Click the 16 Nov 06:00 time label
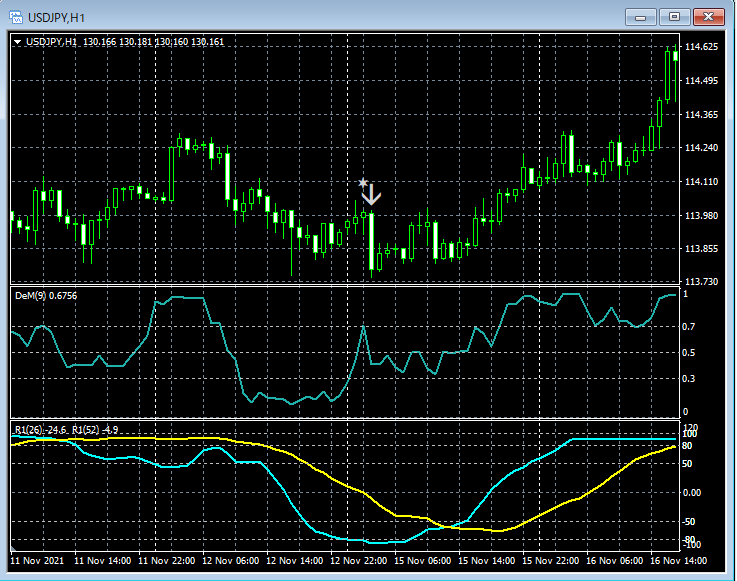This screenshot has height=581, width=737. (x=614, y=560)
